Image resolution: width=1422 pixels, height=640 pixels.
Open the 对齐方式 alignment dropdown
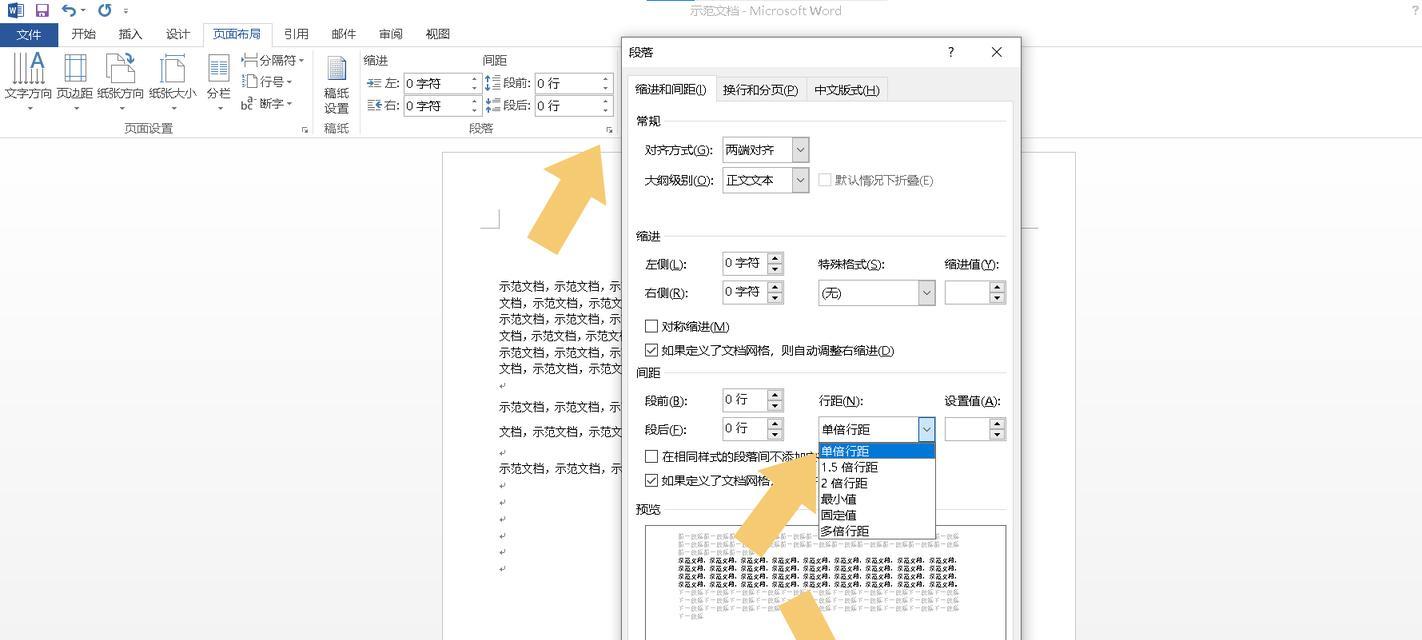point(800,150)
